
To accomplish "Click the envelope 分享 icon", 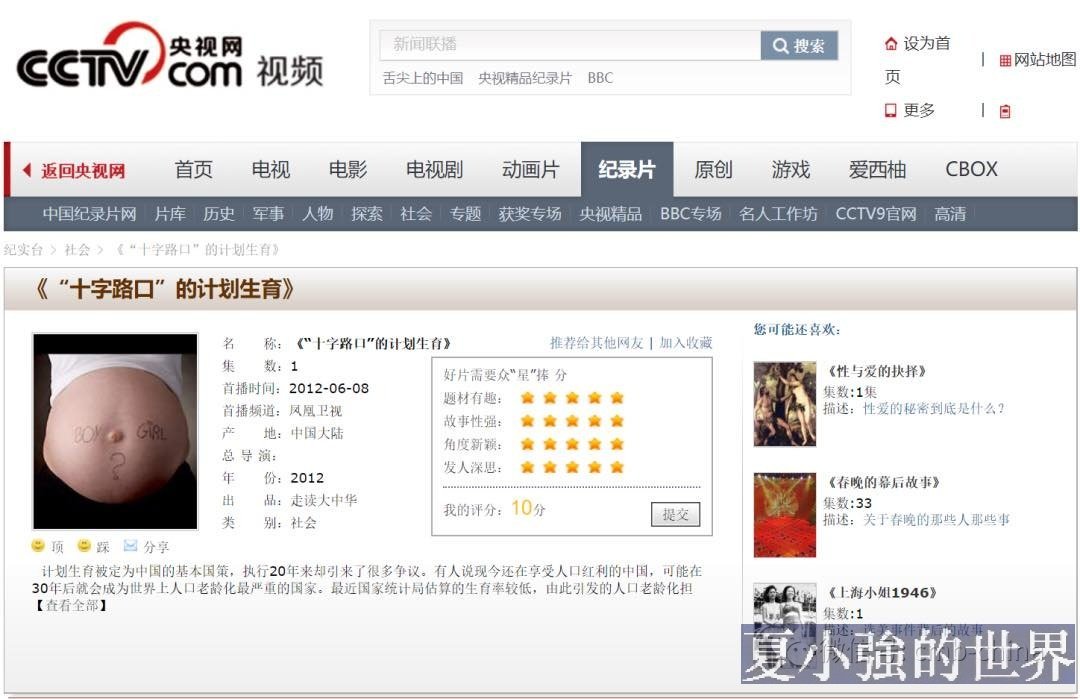I will pyautogui.click(x=130, y=545).
